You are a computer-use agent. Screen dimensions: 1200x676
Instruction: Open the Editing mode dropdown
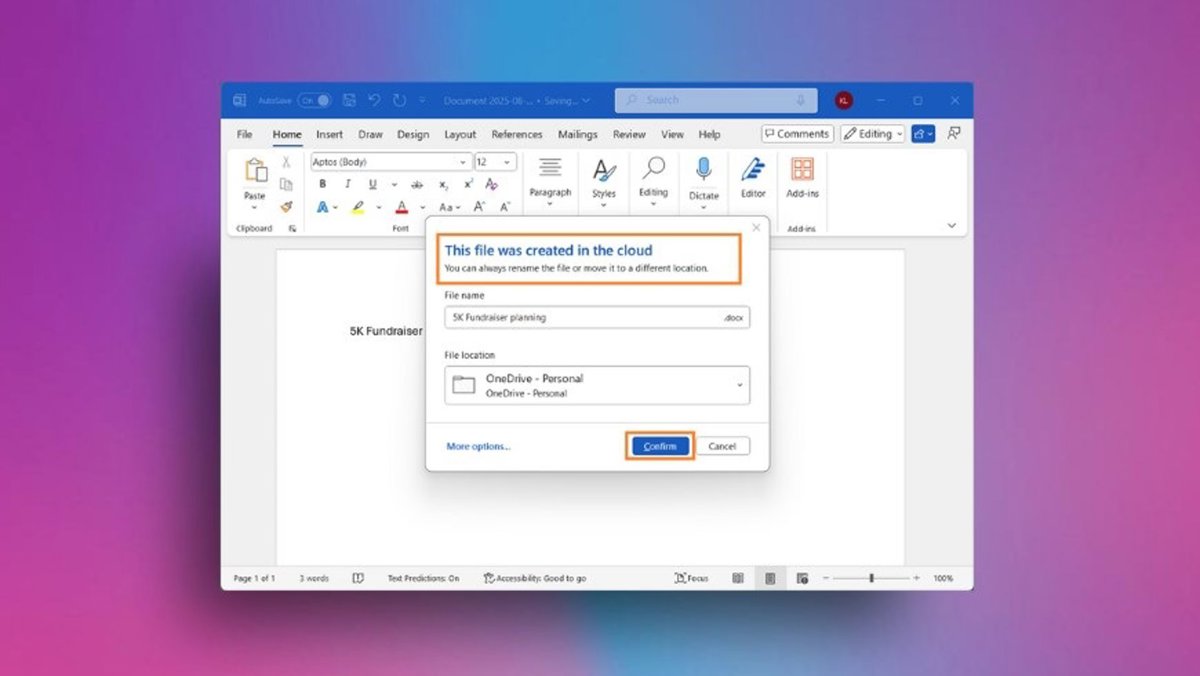(872, 134)
